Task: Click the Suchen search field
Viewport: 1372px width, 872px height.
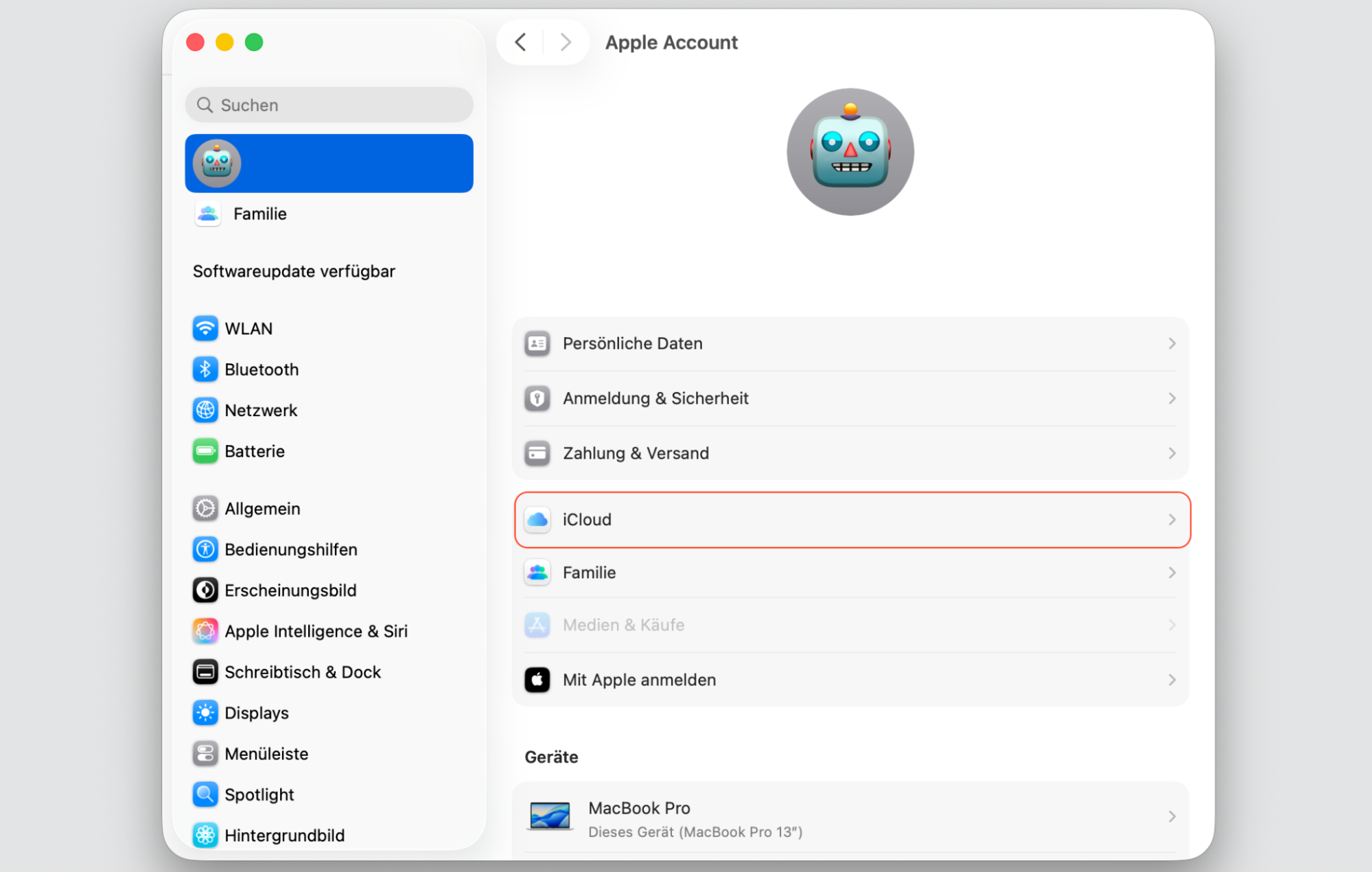Action: (329, 105)
